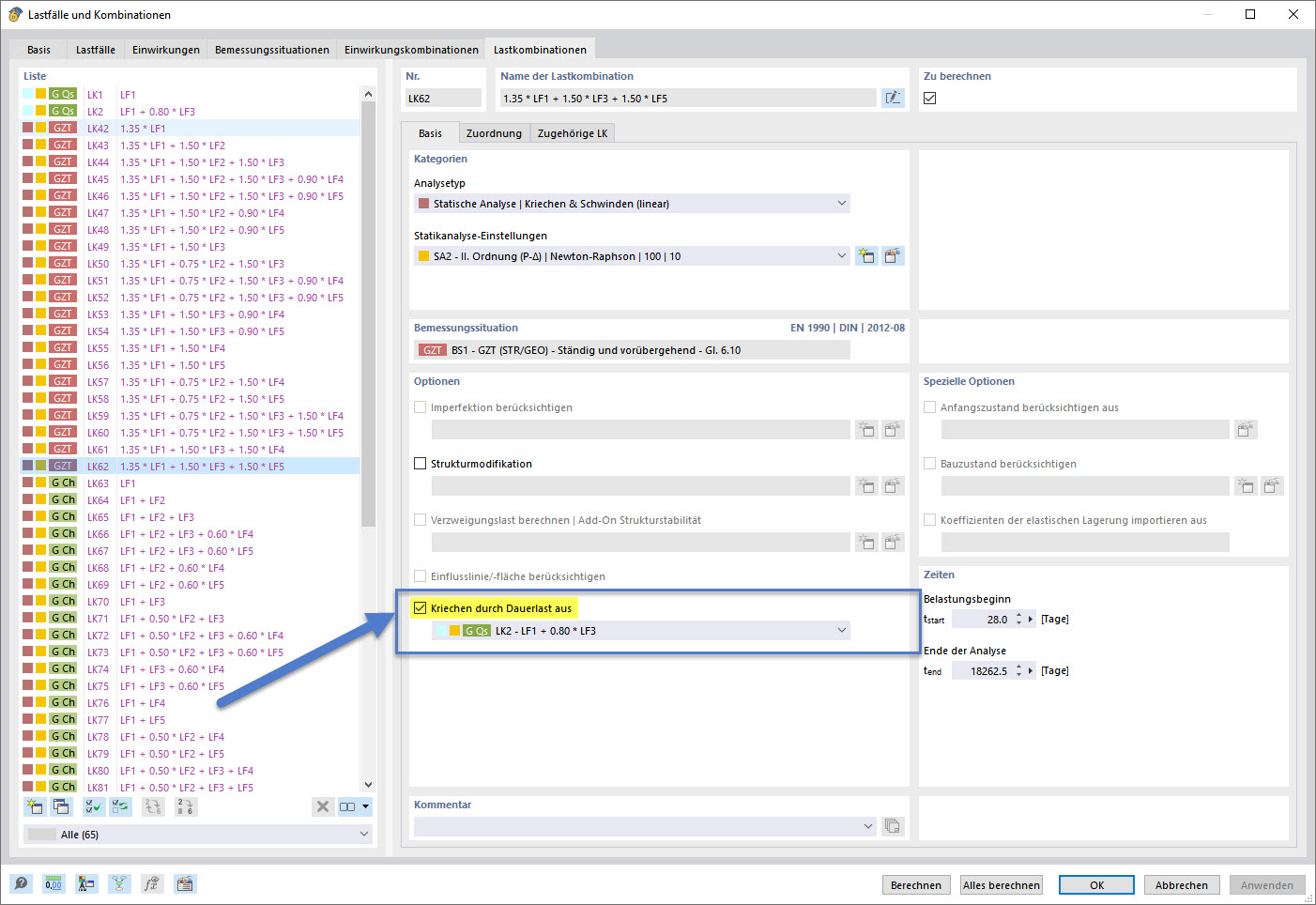Image resolution: width=1316 pixels, height=905 pixels.
Task: Open the units and decimal places icon
Action: 54,883
